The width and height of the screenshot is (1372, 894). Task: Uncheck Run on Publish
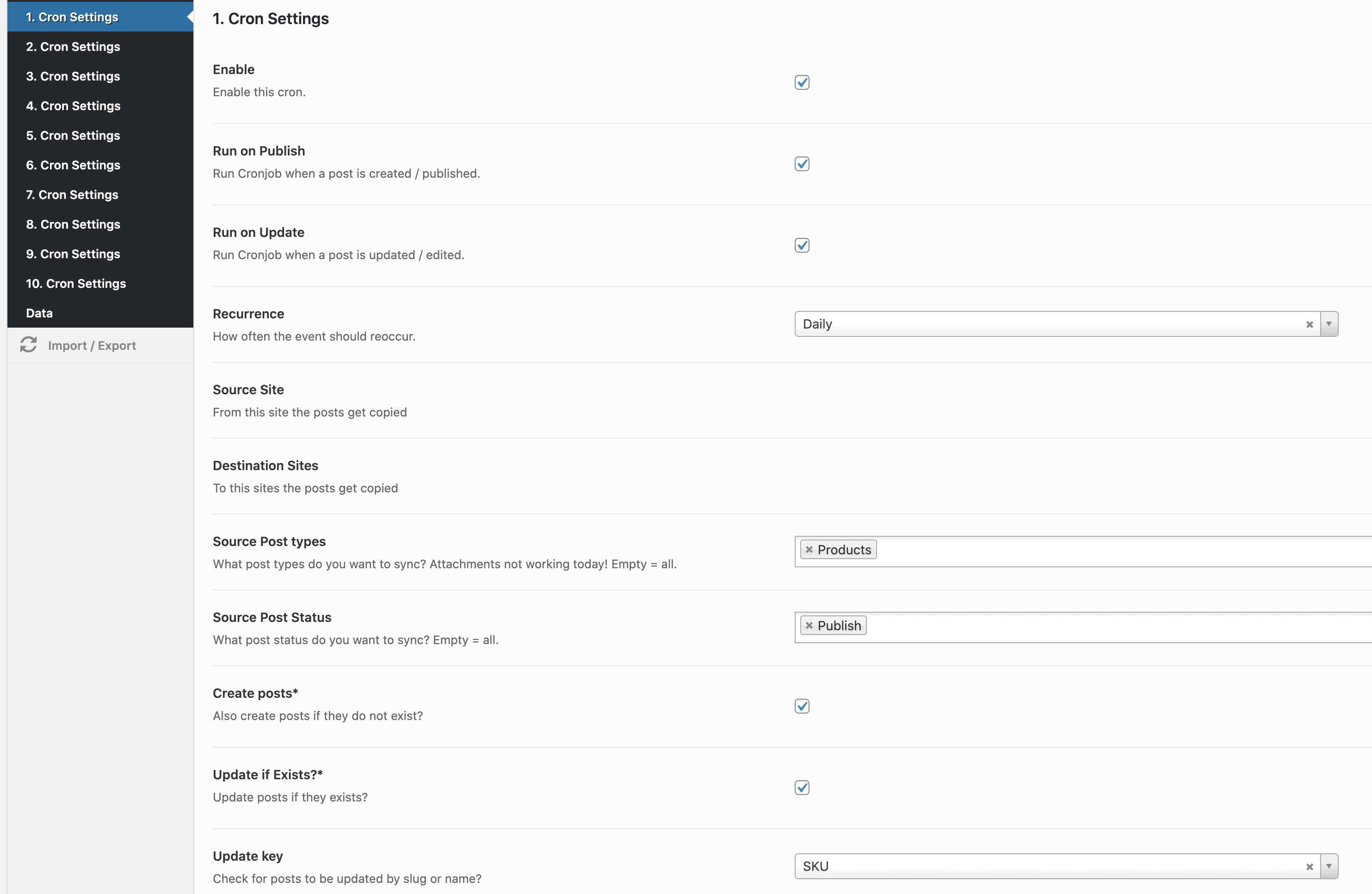(x=802, y=164)
